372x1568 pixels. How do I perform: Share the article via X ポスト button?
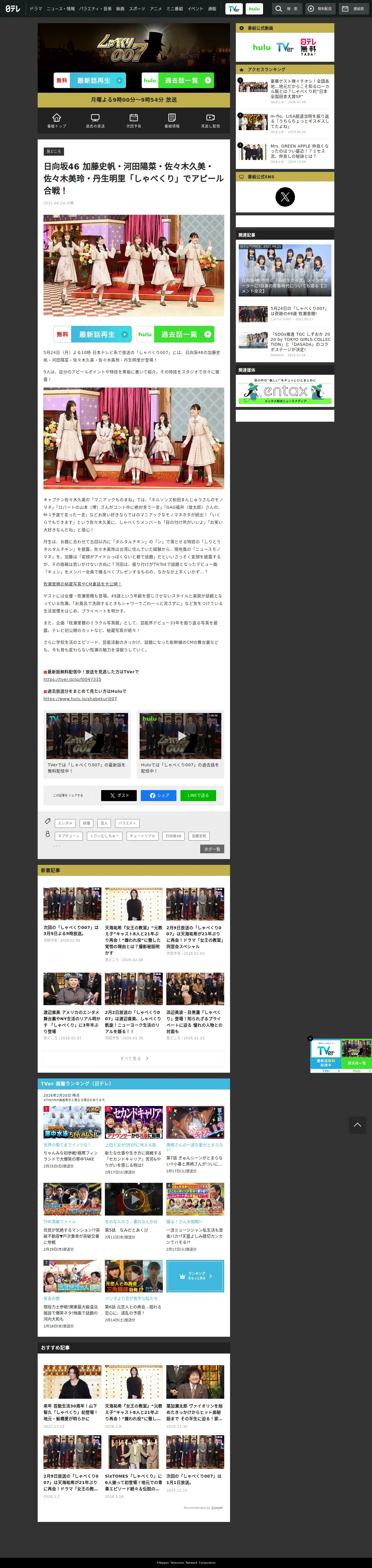pyautogui.click(x=119, y=796)
